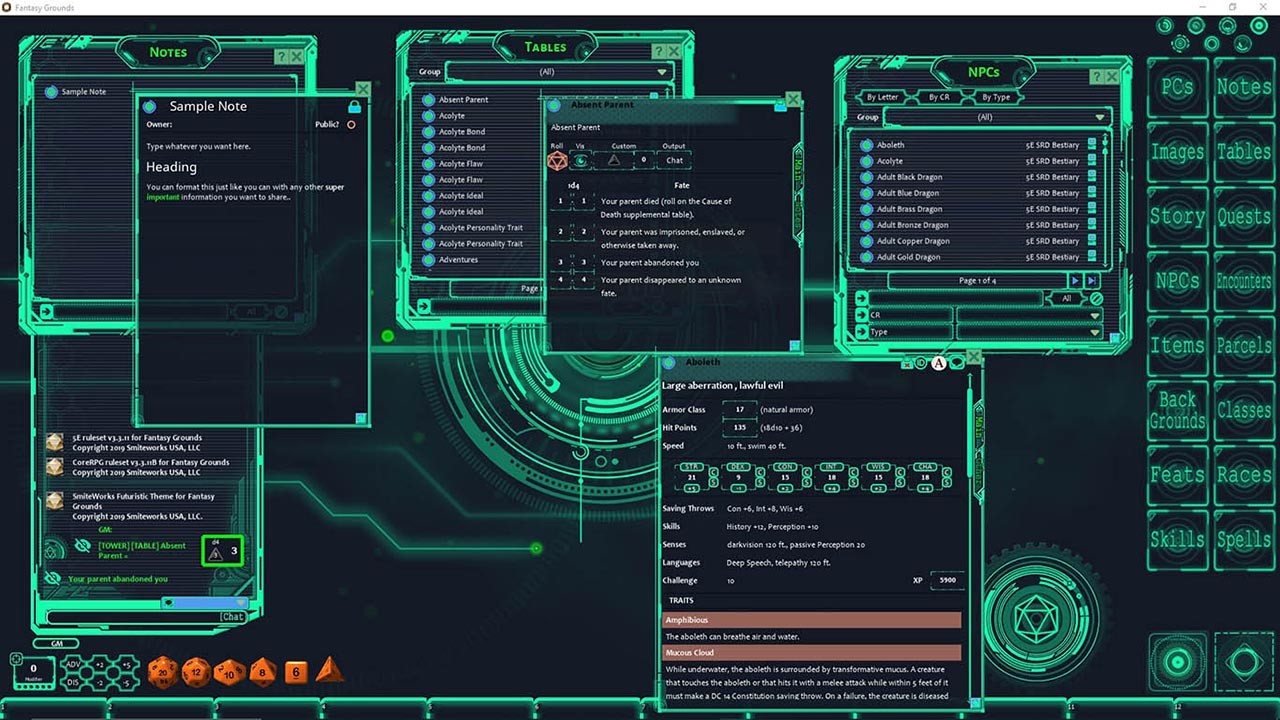Open the Story panel from the sidebar
1280x720 pixels.
pyautogui.click(x=1177, y=217)
